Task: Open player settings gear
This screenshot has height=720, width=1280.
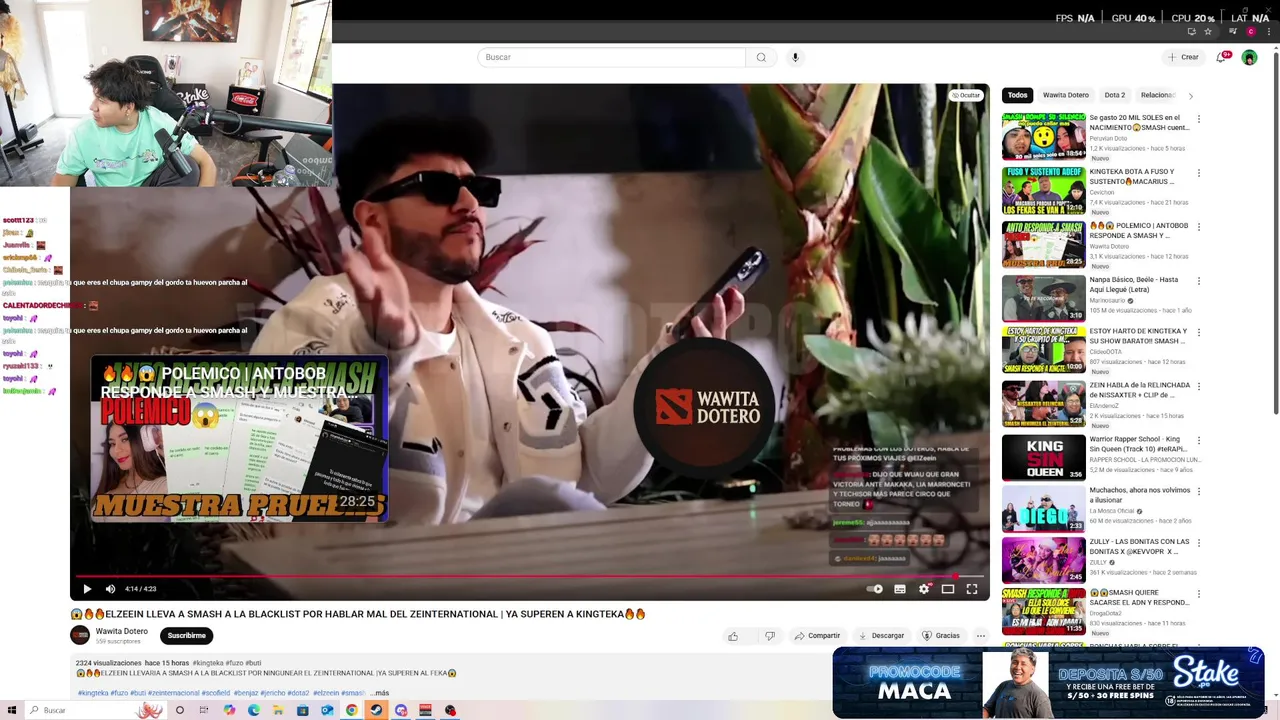Action: pyautogui.click(x=923, y=589)
